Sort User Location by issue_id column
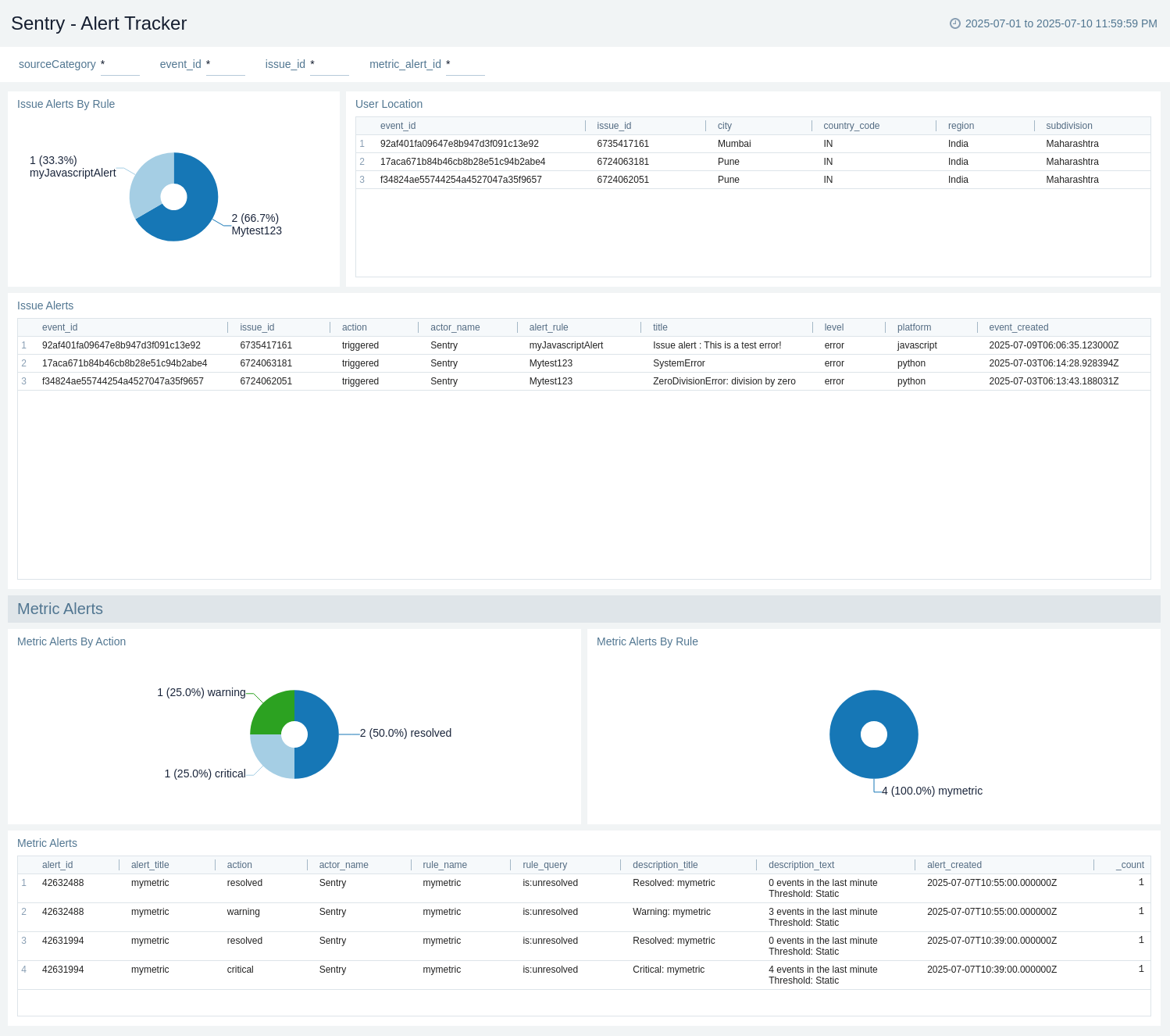 click(614, 126)
